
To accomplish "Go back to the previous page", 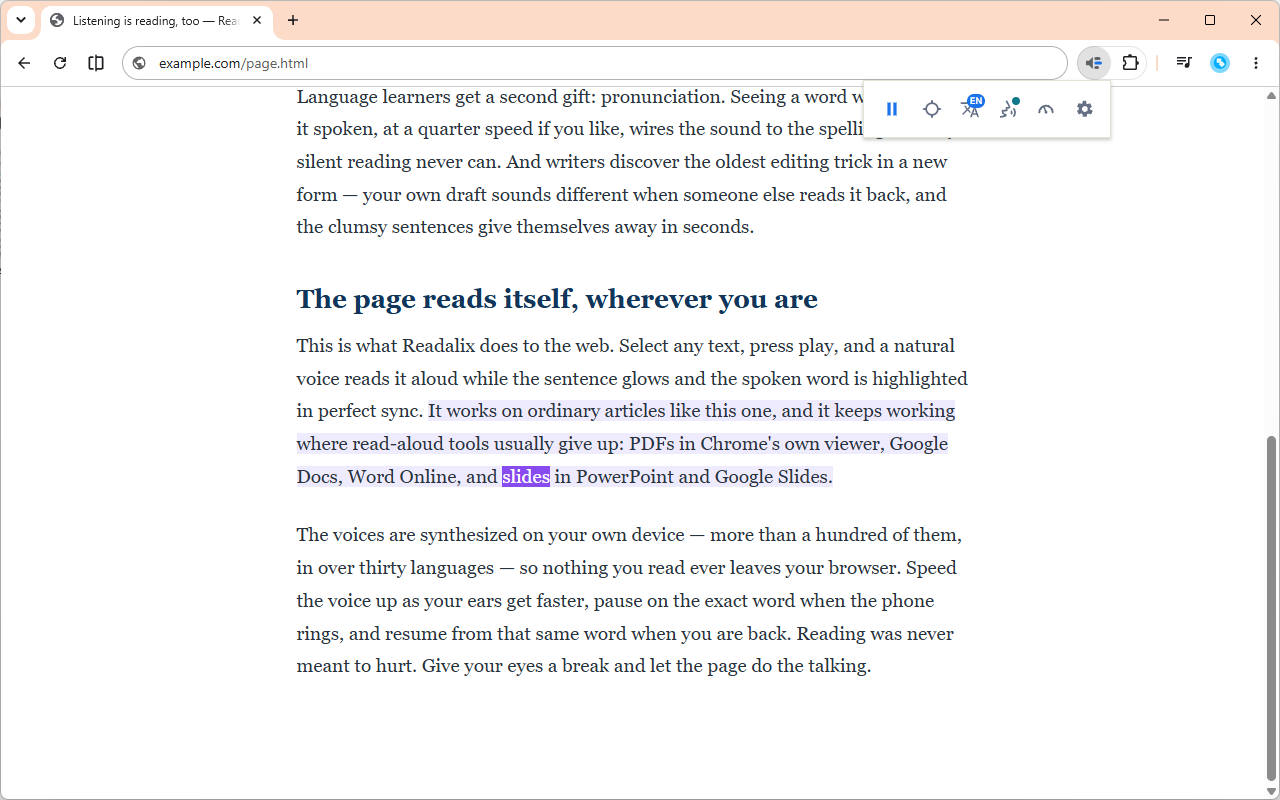I will (24, 63).
